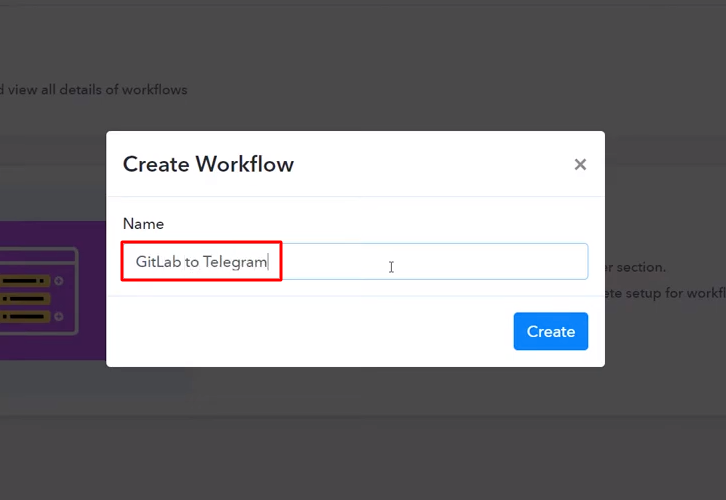Click top plus icon in purple illustration

(x=59, y=281)
